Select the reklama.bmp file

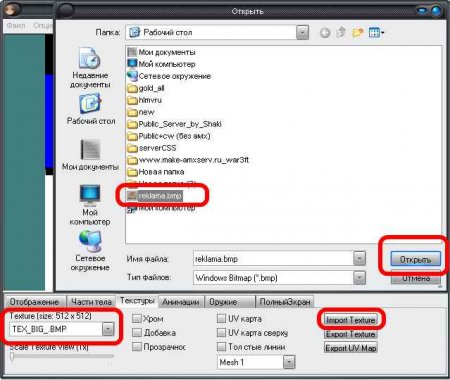[155, 196]
